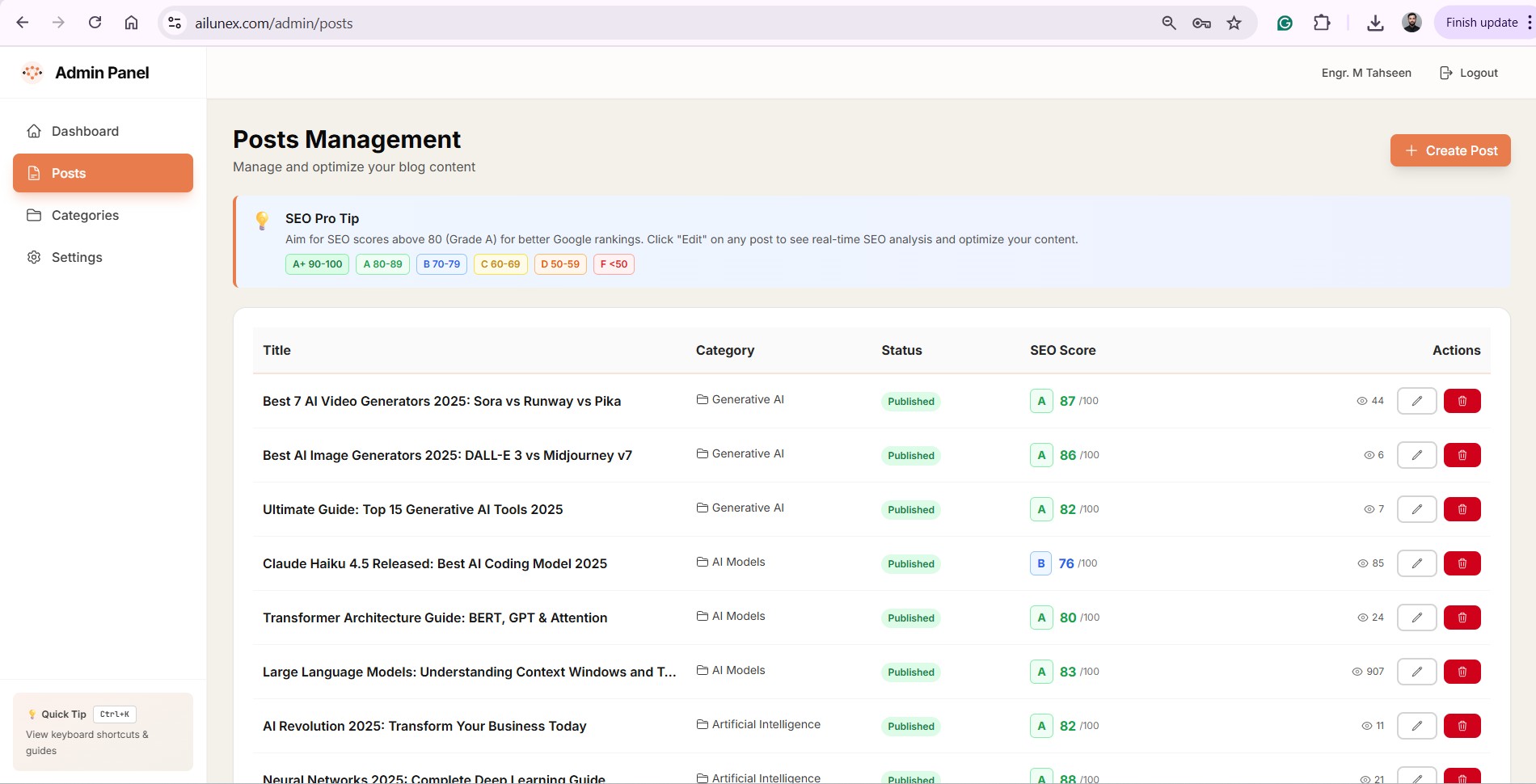Delete the Ultimate Guide Generative AI post
The height and width of the screenshot is (784, 1536).
point(1462,509)
